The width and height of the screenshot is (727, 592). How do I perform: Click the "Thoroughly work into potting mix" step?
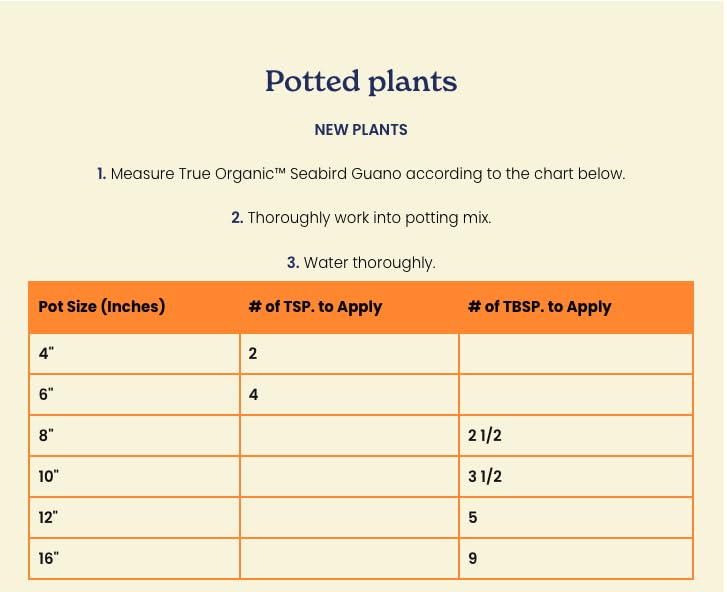point(361,218)
